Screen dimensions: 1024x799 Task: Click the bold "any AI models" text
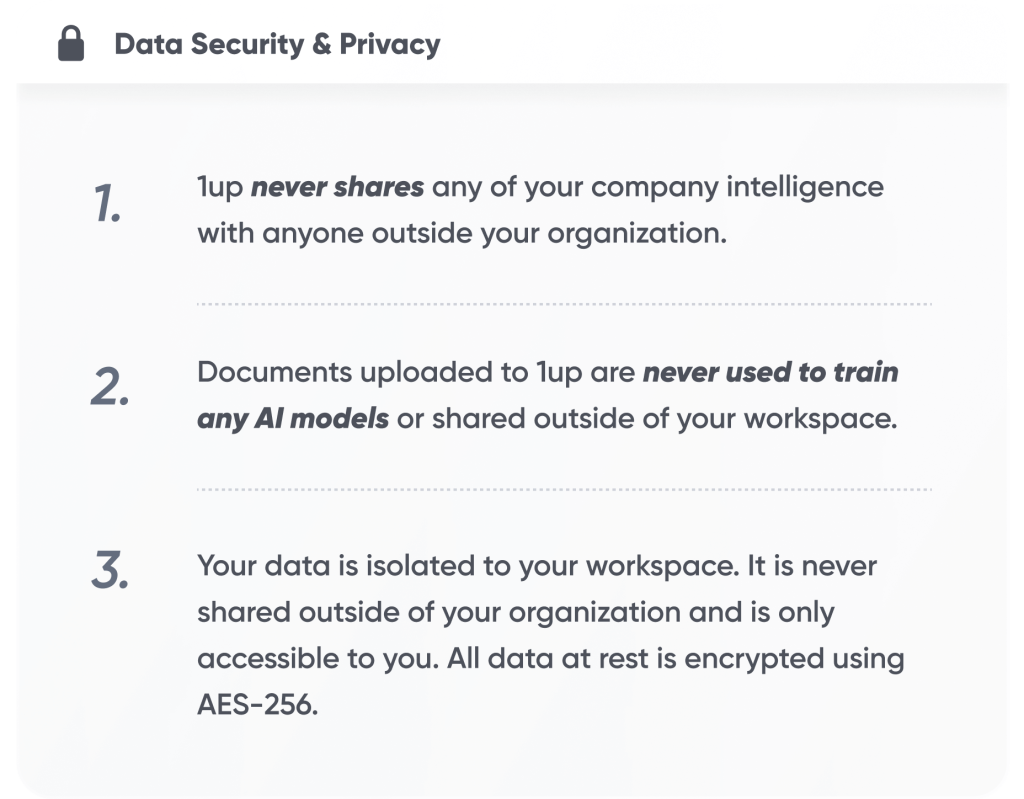pos(293,419)
